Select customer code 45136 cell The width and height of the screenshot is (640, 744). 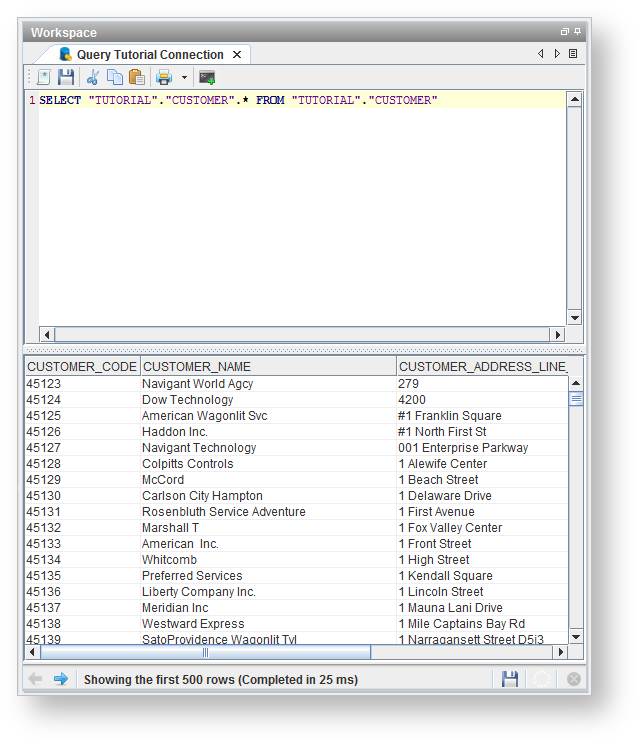83,592
